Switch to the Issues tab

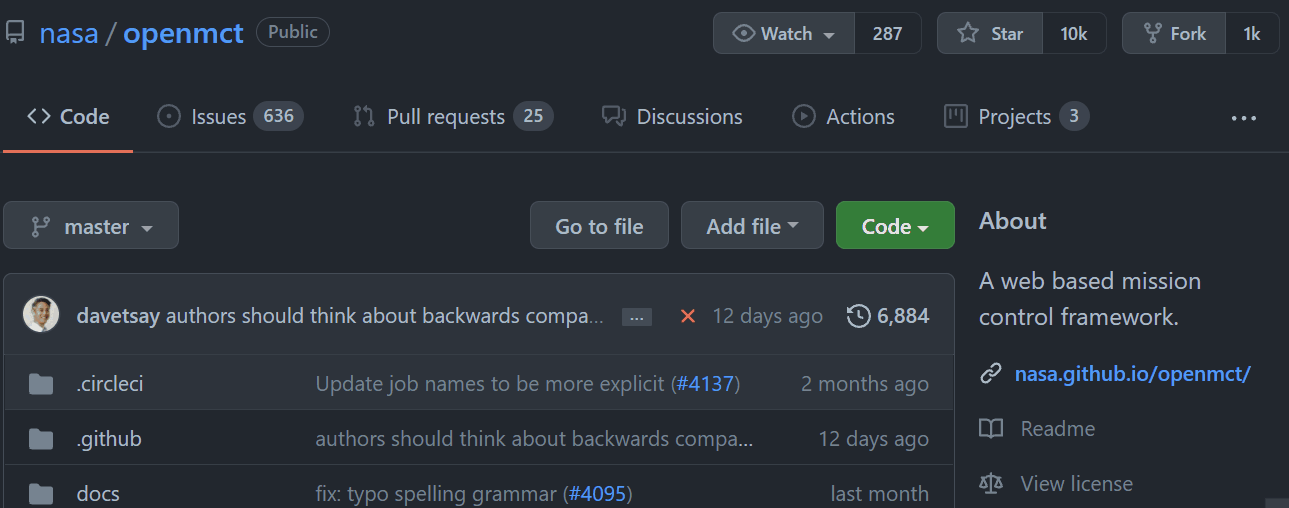[230, 117]
